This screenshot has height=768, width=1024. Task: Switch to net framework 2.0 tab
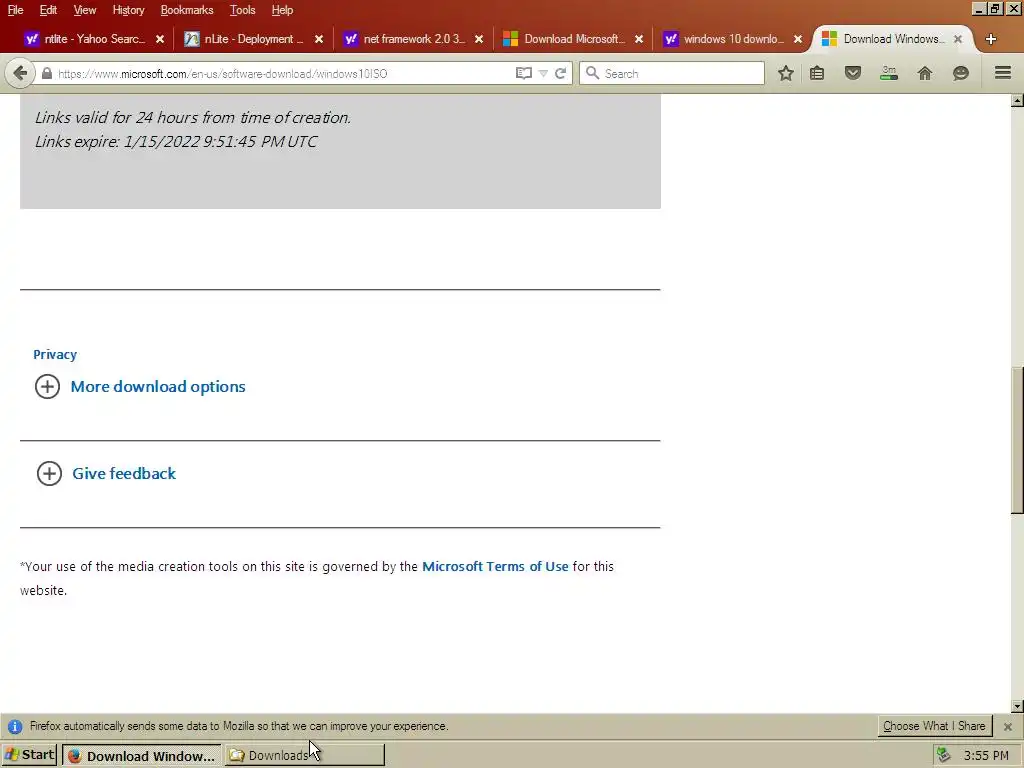(413, 39)
